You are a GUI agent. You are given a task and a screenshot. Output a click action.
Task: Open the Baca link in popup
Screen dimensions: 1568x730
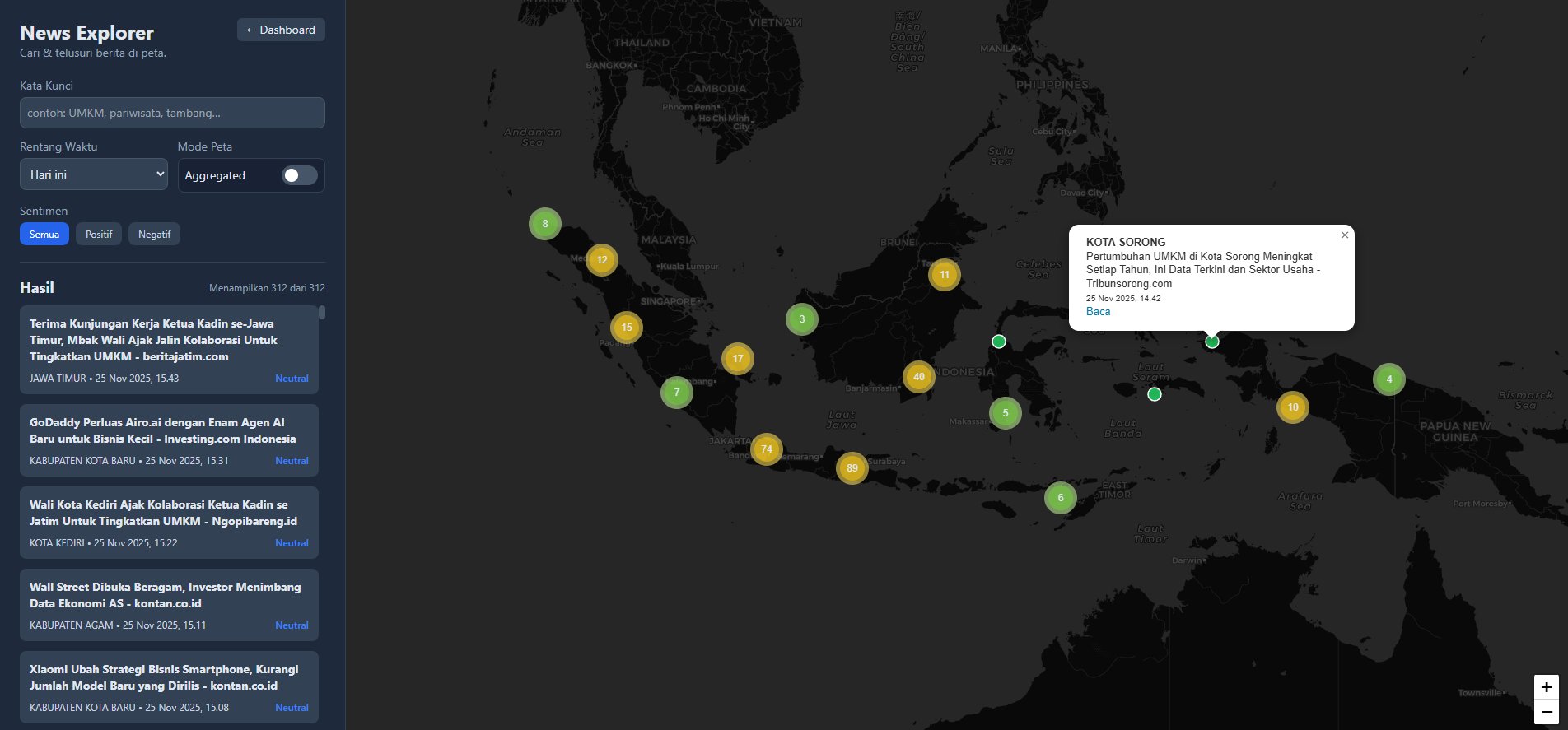(1098, 312)
